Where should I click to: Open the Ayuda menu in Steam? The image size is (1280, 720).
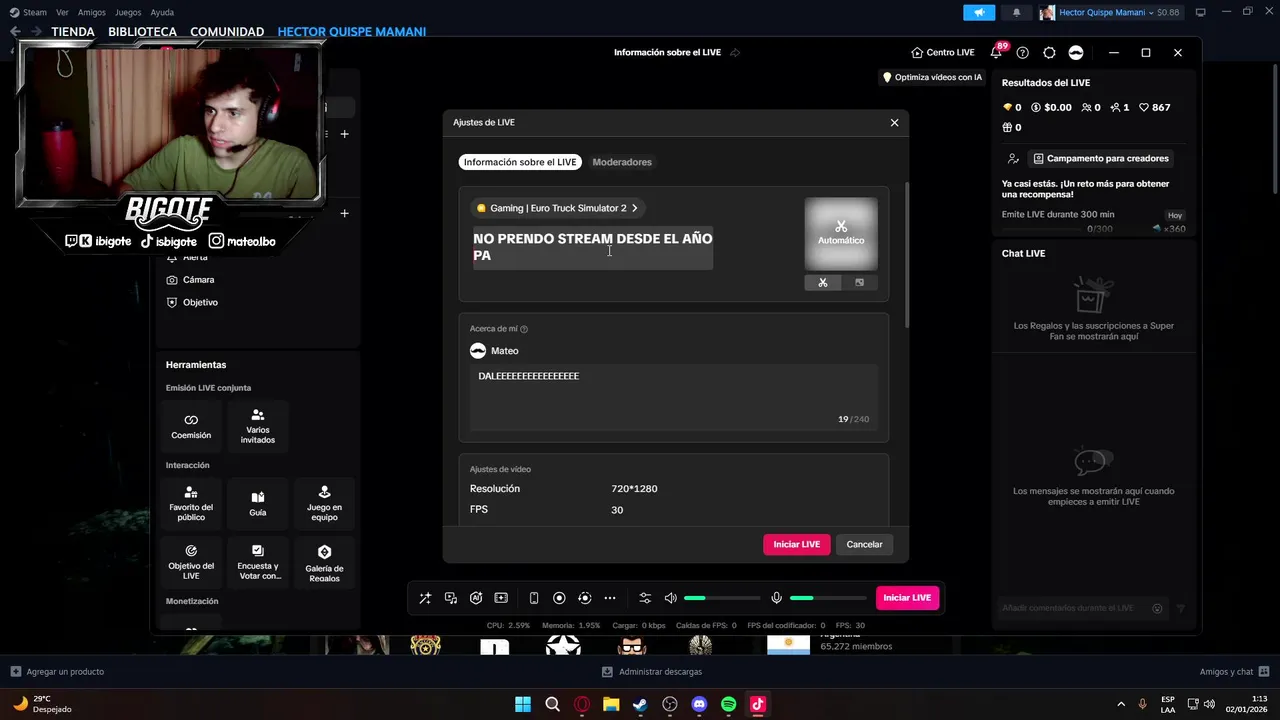click(162, 12)
